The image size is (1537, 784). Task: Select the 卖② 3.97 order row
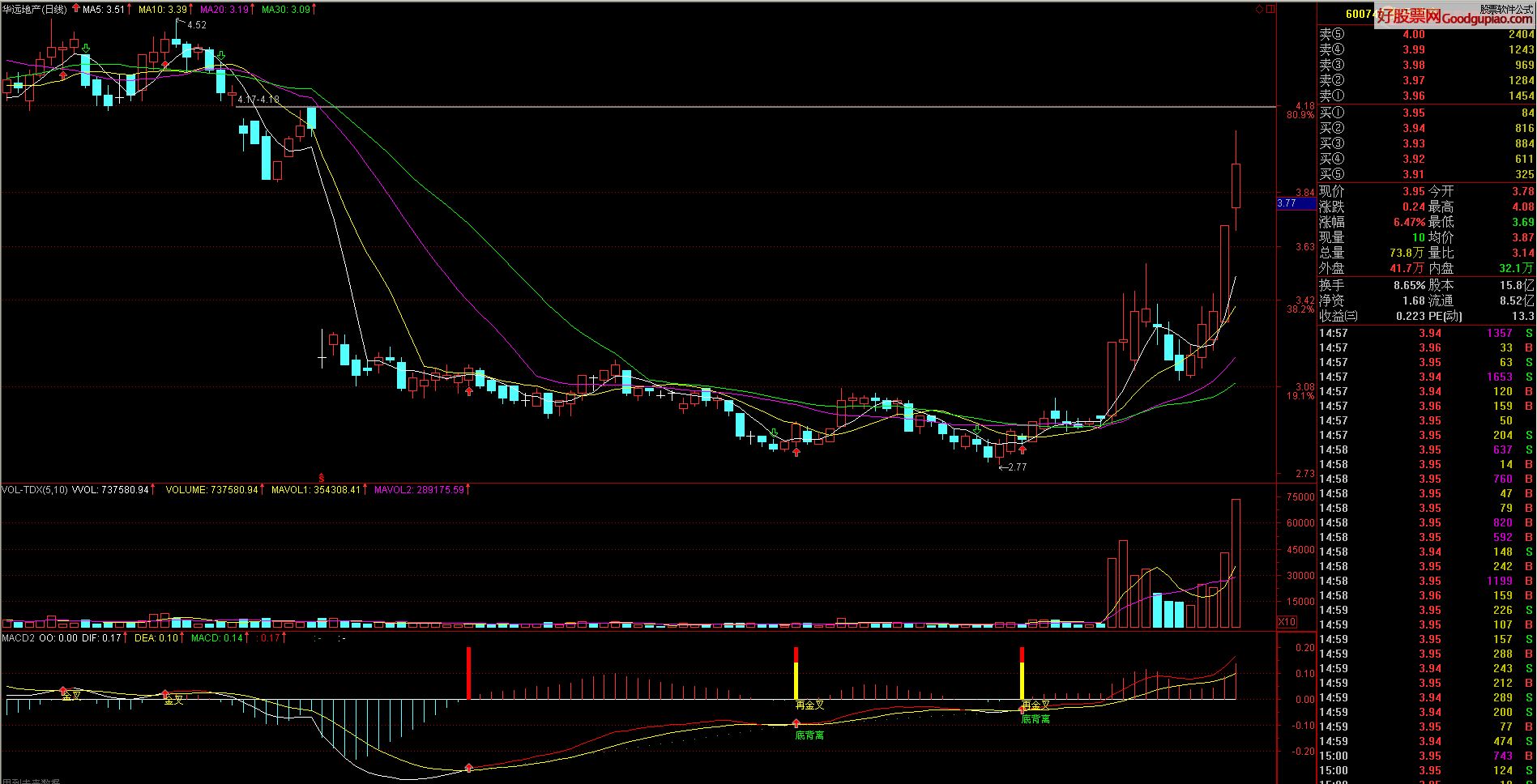[x=1426, y=80]
